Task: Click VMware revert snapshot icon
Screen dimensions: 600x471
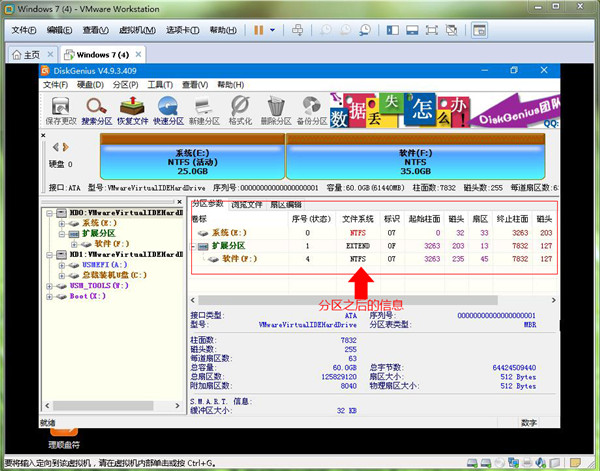Action: pos(345,30)
